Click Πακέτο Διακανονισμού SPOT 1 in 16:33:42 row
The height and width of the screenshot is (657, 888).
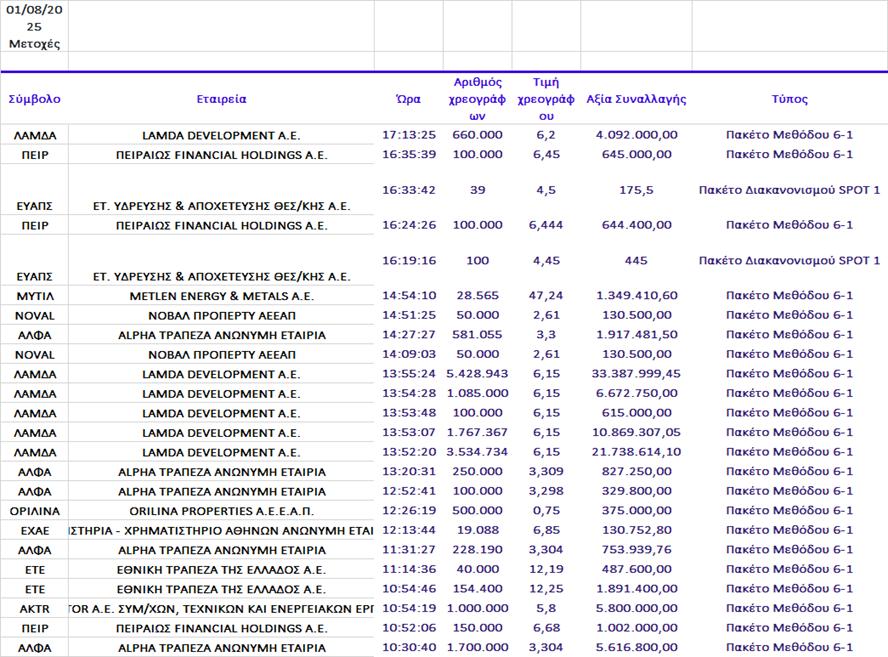pos(789,189)
